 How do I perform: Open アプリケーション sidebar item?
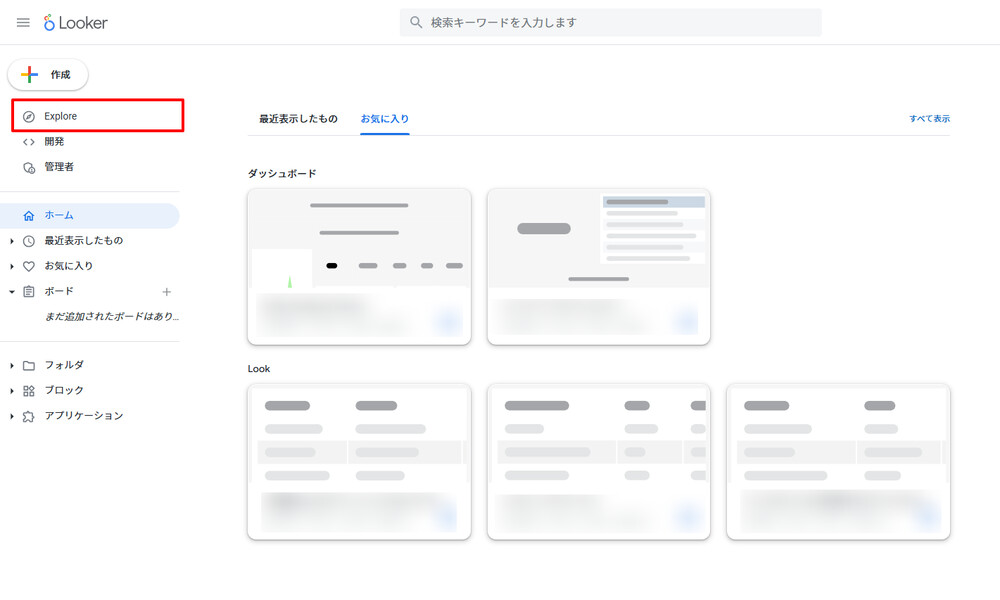(x=84, y=416)
